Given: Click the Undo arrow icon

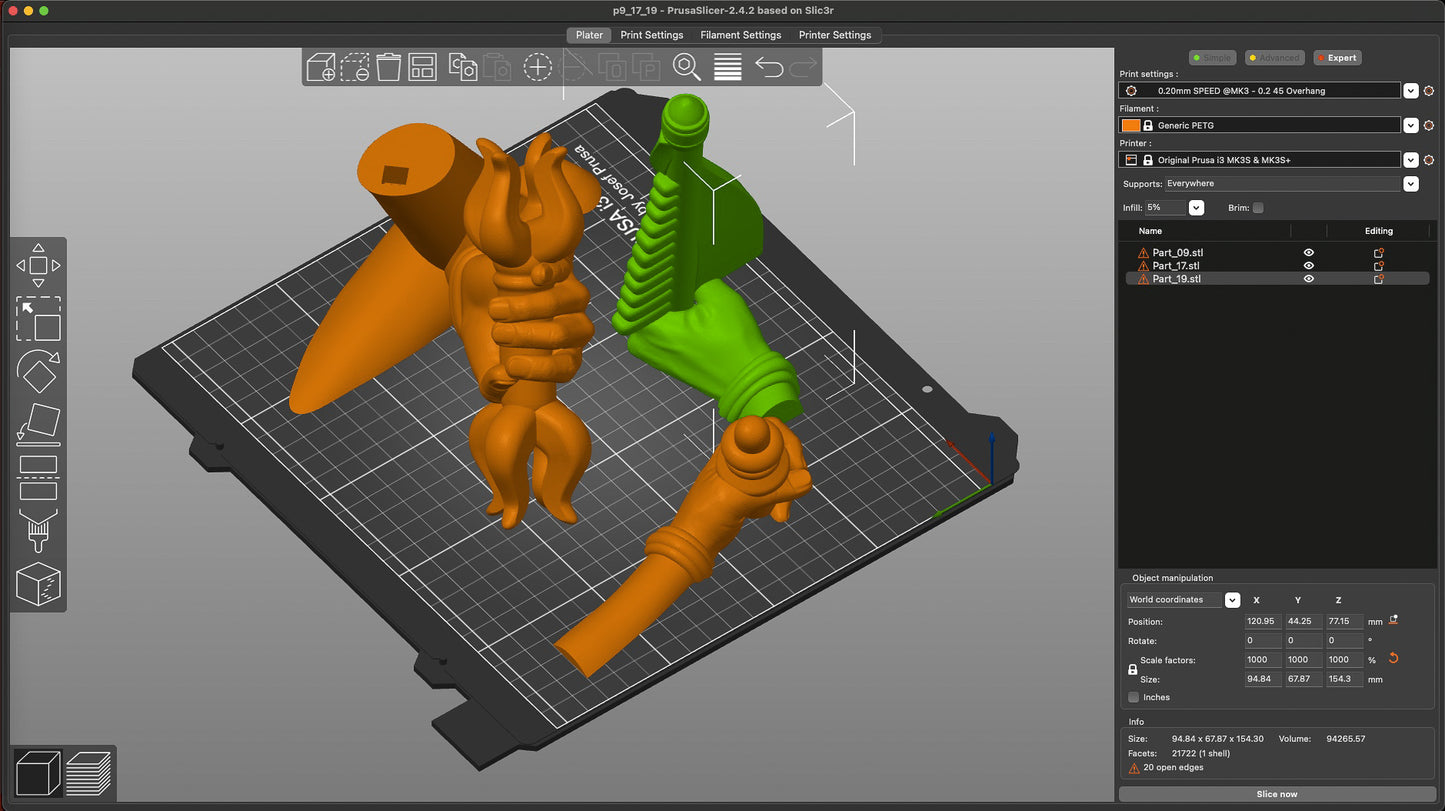Looking at the screenshot, I should pos(768,67).
